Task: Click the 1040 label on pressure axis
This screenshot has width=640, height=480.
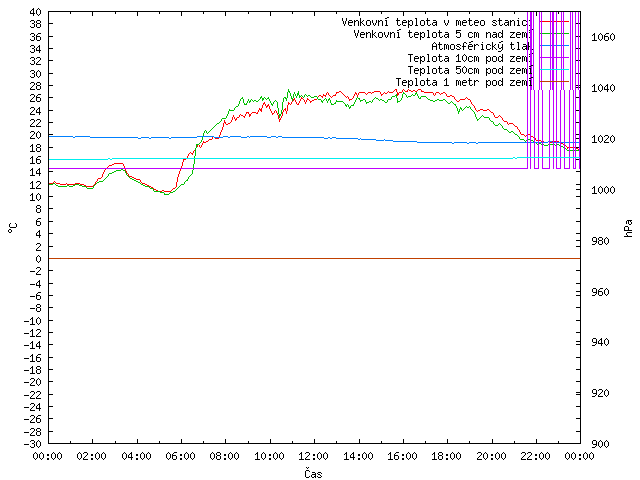Action: 603,88
